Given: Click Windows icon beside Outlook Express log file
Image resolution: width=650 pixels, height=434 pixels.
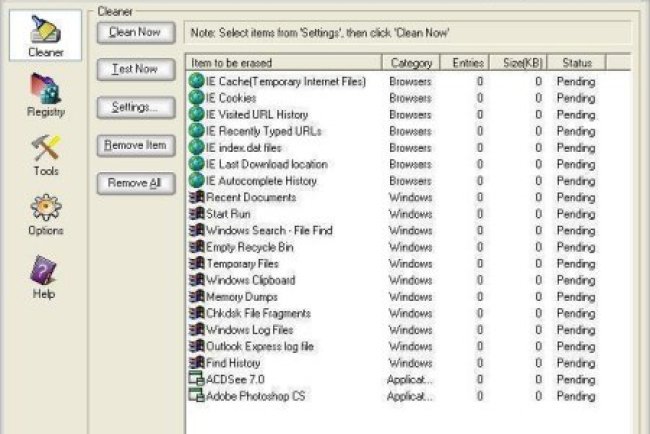Looking at the screenshot, I should [x=196, y=346].
